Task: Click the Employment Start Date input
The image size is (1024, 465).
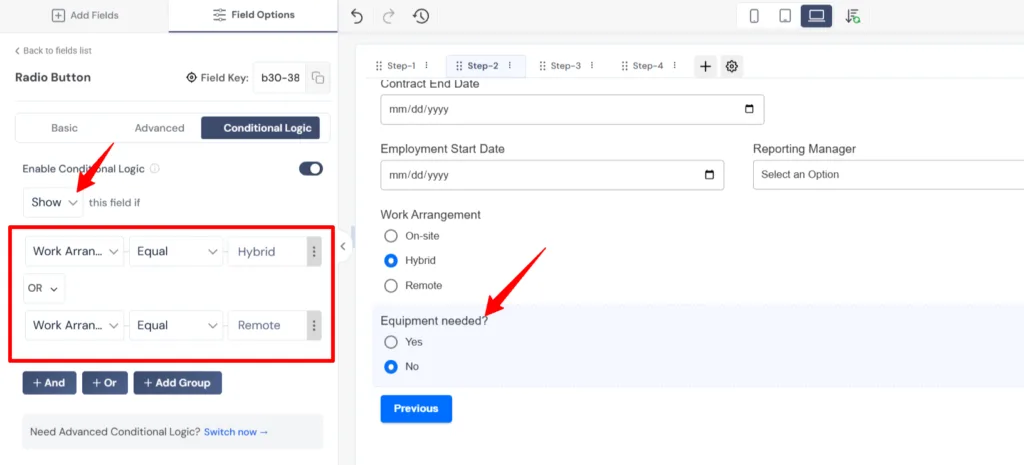Action: pos(552,175)
